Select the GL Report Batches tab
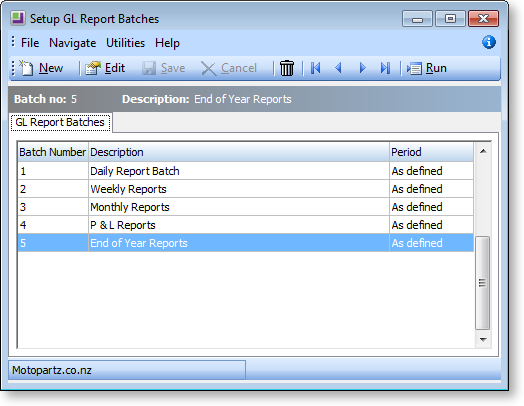 (60, 122)
